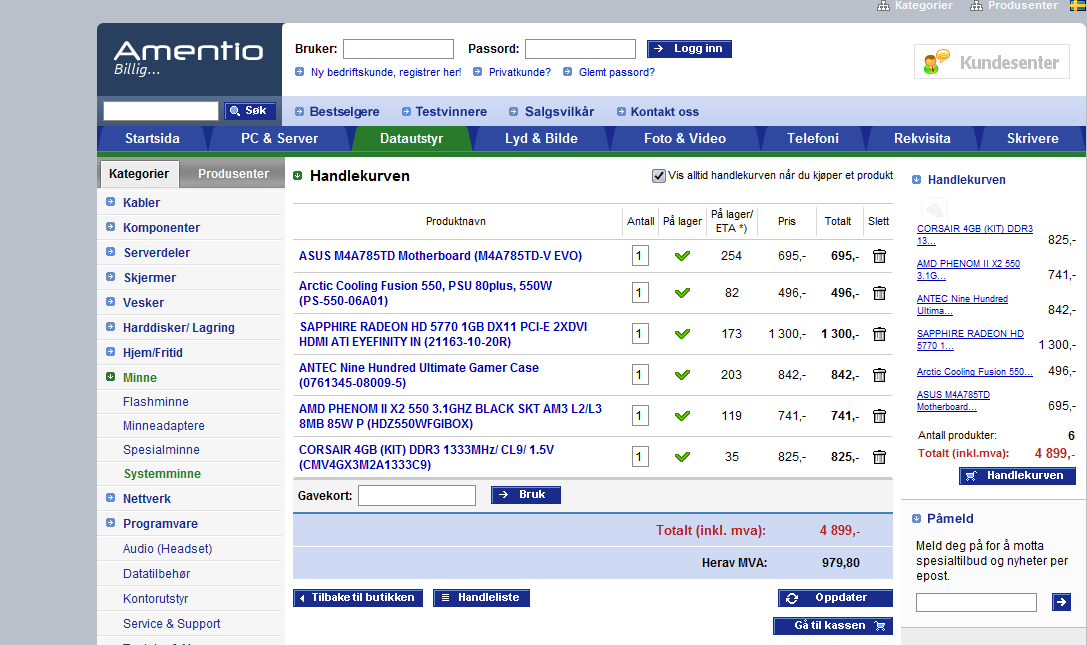Open Bestselgere link
Viewport: 1087px width, 645px height.
coord(344,112)
